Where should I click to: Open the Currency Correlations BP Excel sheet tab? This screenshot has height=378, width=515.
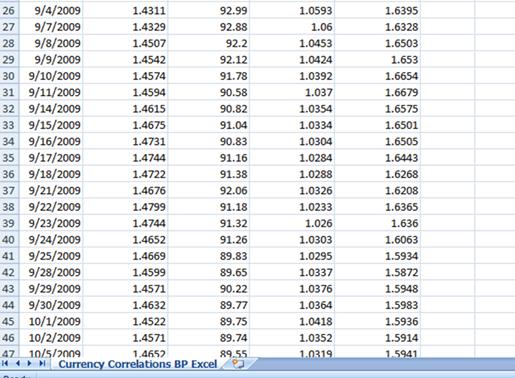click(x=138, y=364)
